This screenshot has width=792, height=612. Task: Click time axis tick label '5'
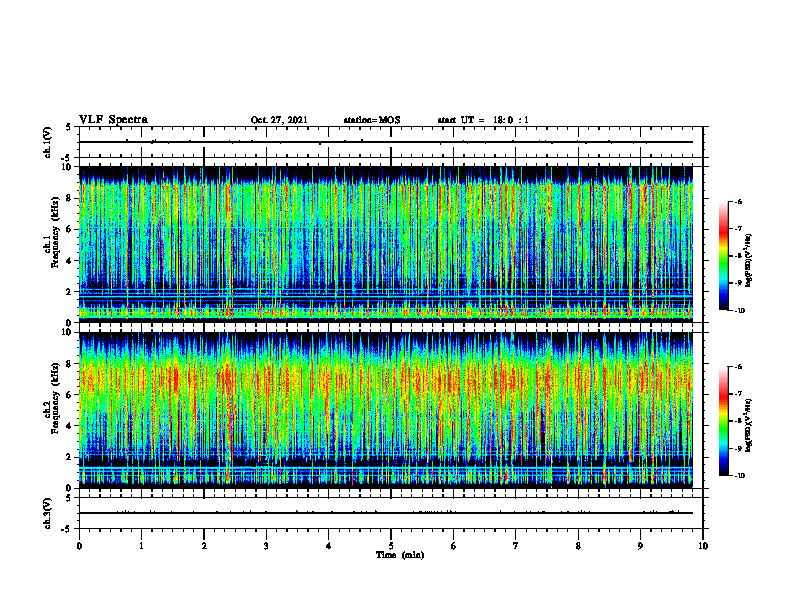coord(391,546)
